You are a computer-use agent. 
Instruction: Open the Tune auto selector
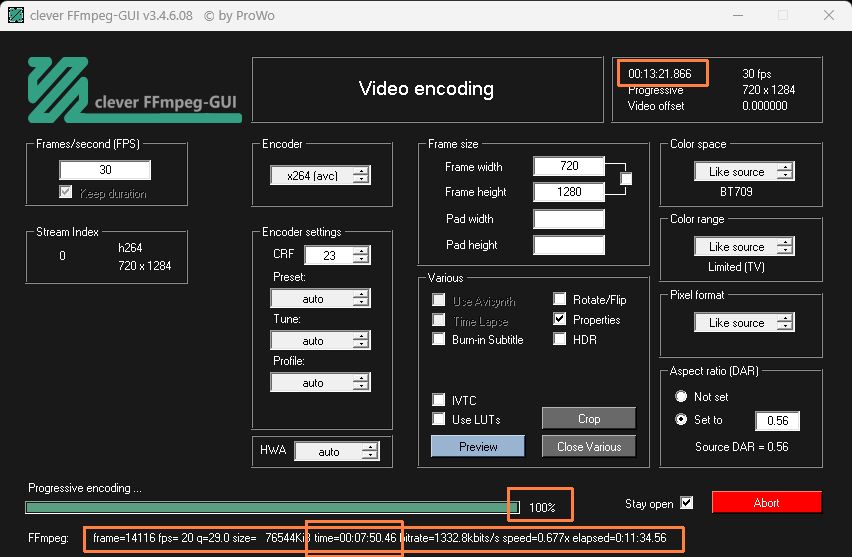[321, 340]
